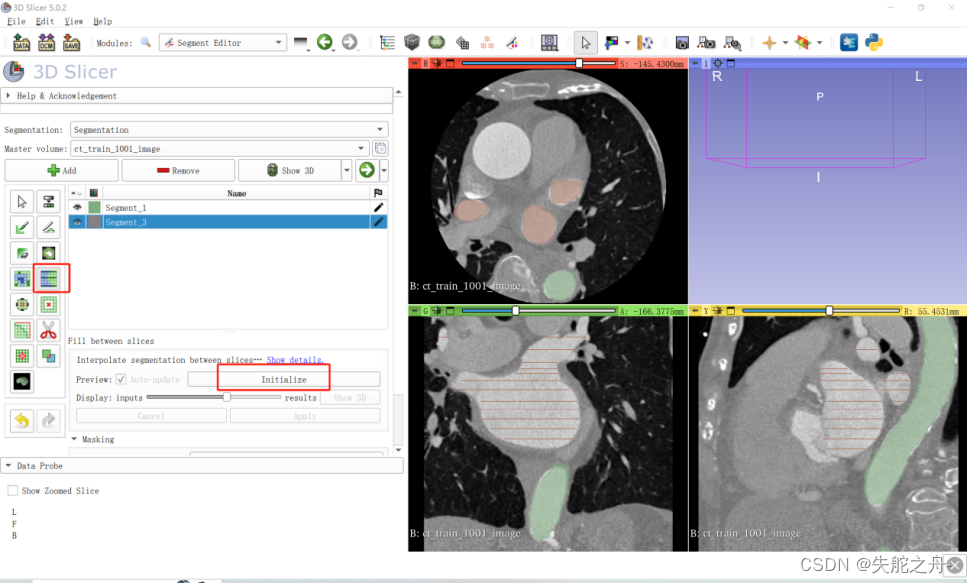The width and height of the screenshot is (967, 583).
Task: Select the Paint effect
Action: tap(20, 227)
